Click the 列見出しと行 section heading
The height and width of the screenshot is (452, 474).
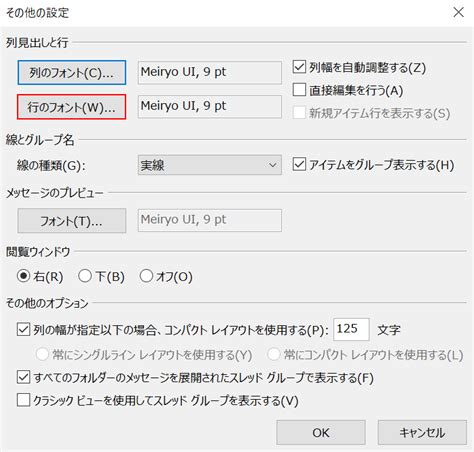(x=37, y=42)
